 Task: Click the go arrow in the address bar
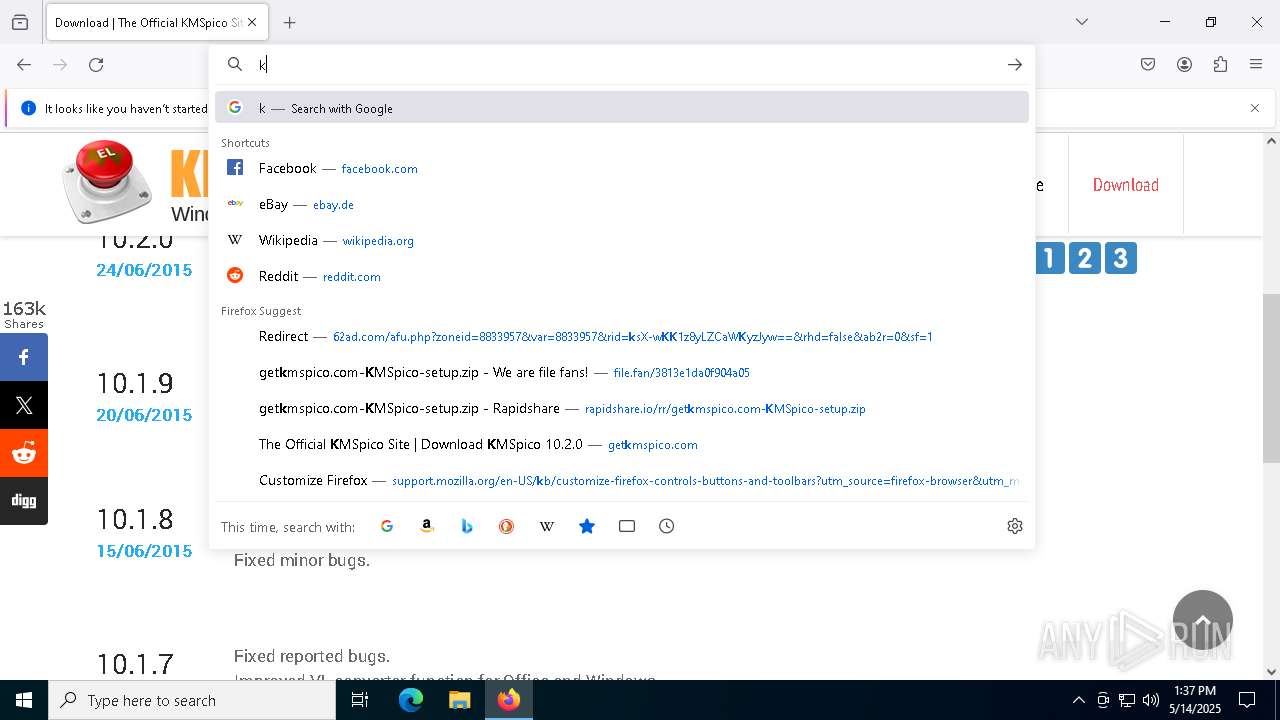(x=1014, y=64)
